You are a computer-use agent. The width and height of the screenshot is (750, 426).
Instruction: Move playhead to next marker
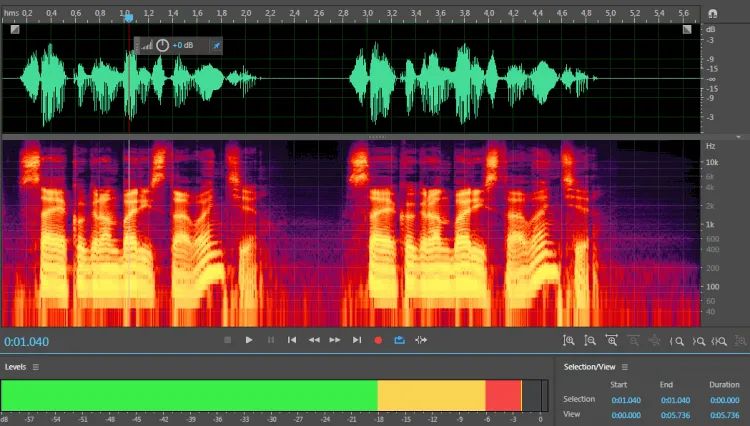(x=357, y=340)
